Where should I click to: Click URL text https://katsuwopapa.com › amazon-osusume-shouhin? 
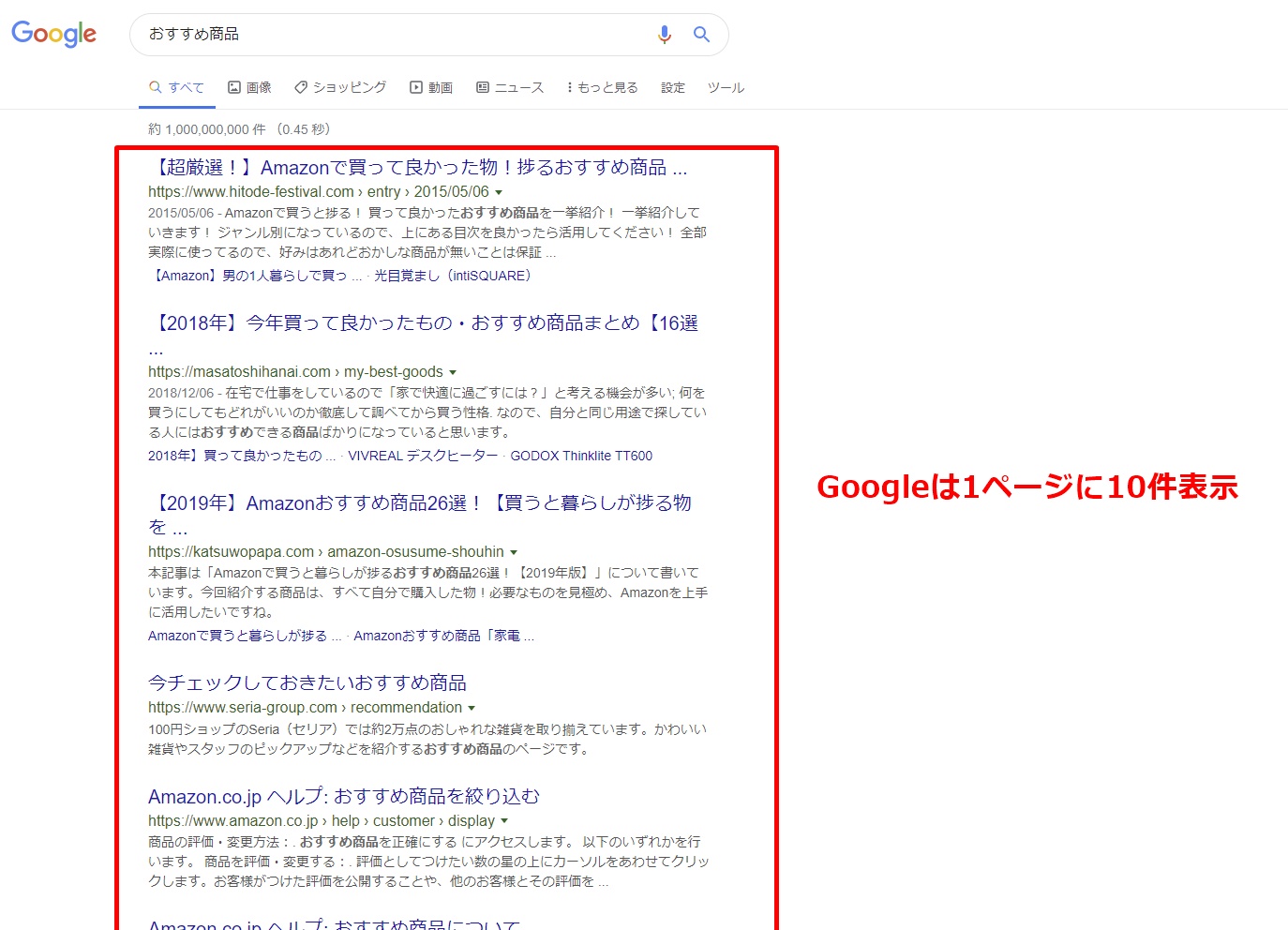(x=326, y=552)
